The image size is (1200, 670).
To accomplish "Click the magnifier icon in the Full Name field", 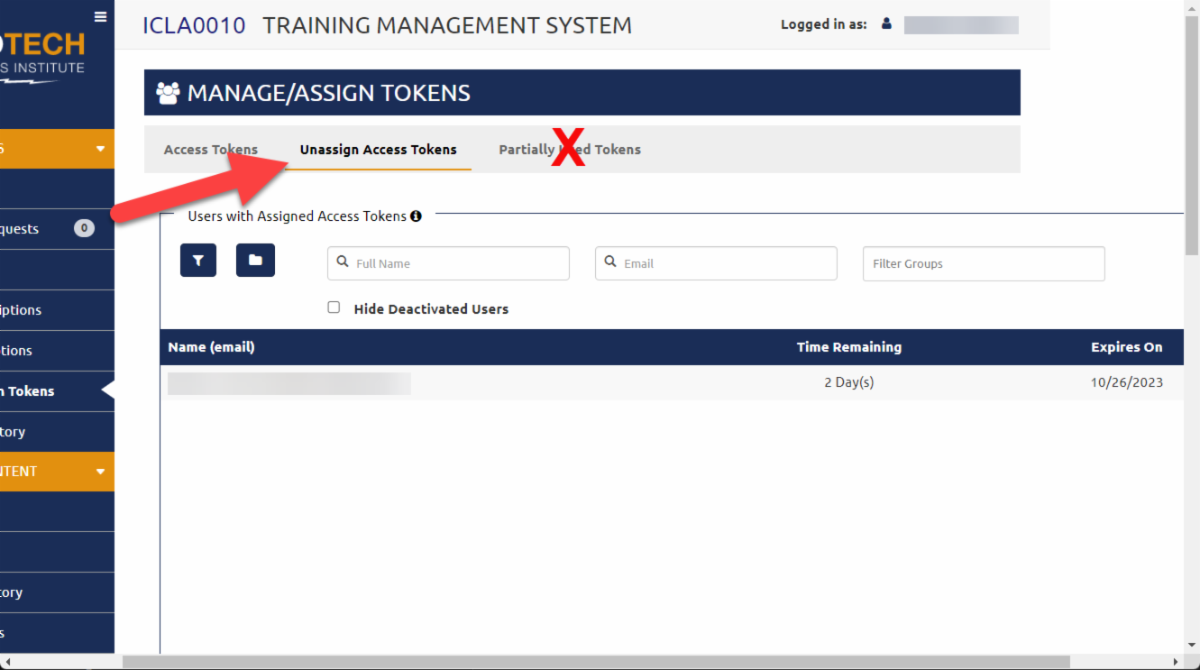I will [343, 262].
